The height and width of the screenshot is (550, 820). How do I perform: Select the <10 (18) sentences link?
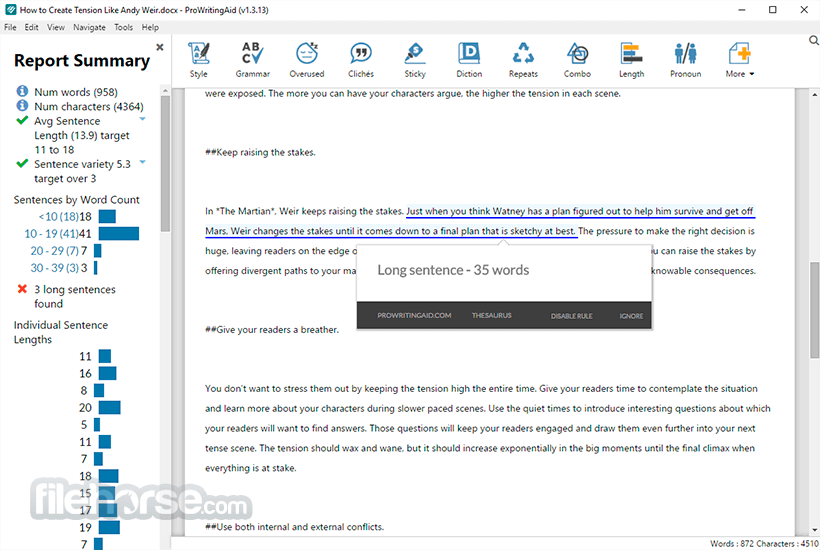click(59, 216)
